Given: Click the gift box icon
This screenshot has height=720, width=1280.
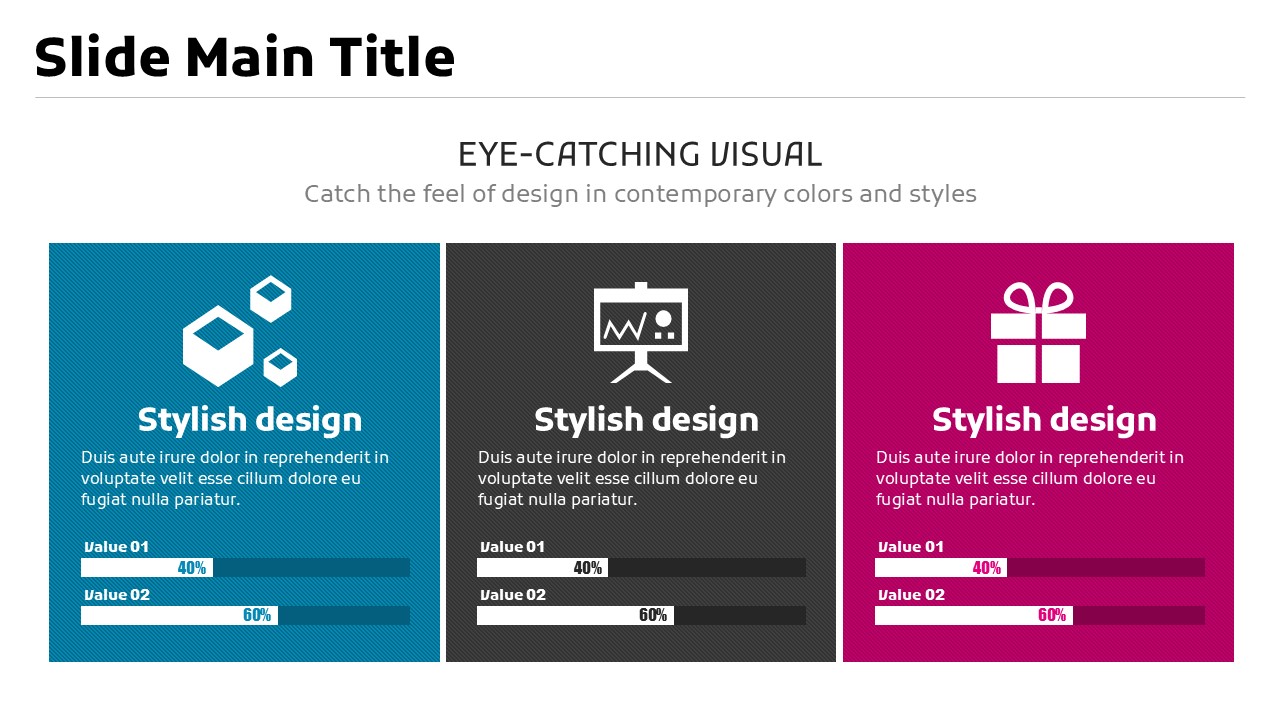Looking at the screenshot, I should (1038, 333).
